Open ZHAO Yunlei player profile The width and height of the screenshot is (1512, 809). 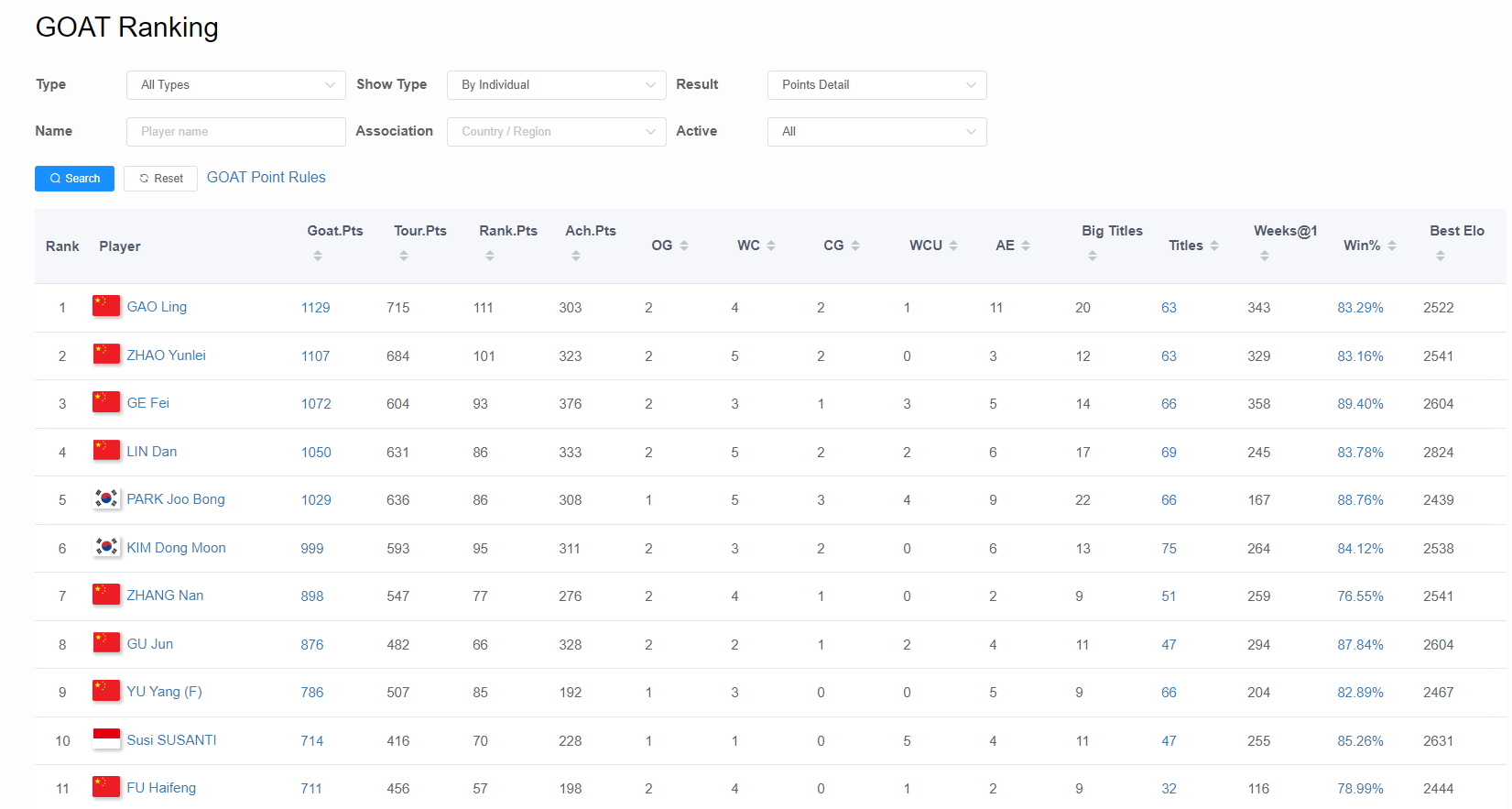coord(167,355)
